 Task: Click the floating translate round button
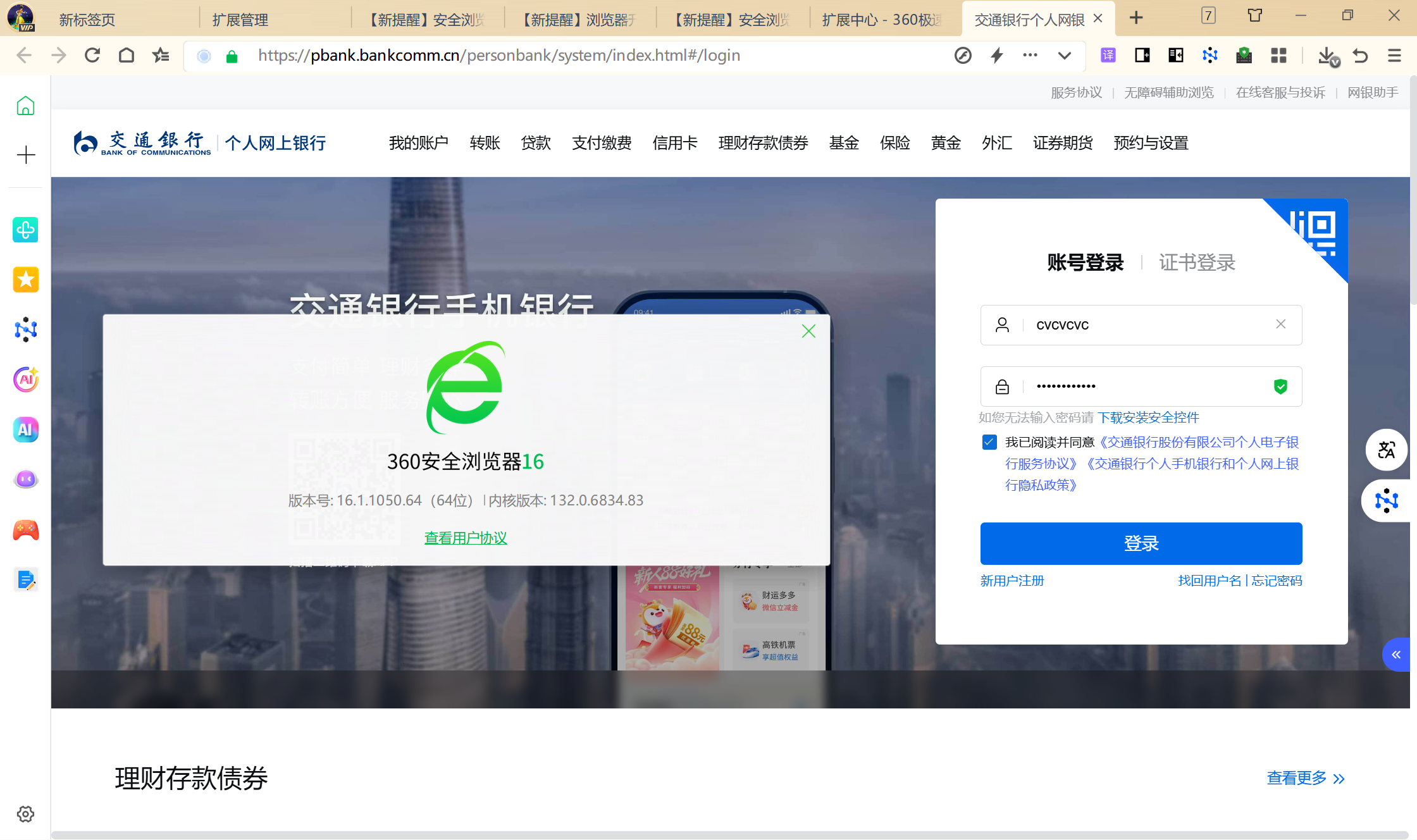click(x=1387, y=450)
